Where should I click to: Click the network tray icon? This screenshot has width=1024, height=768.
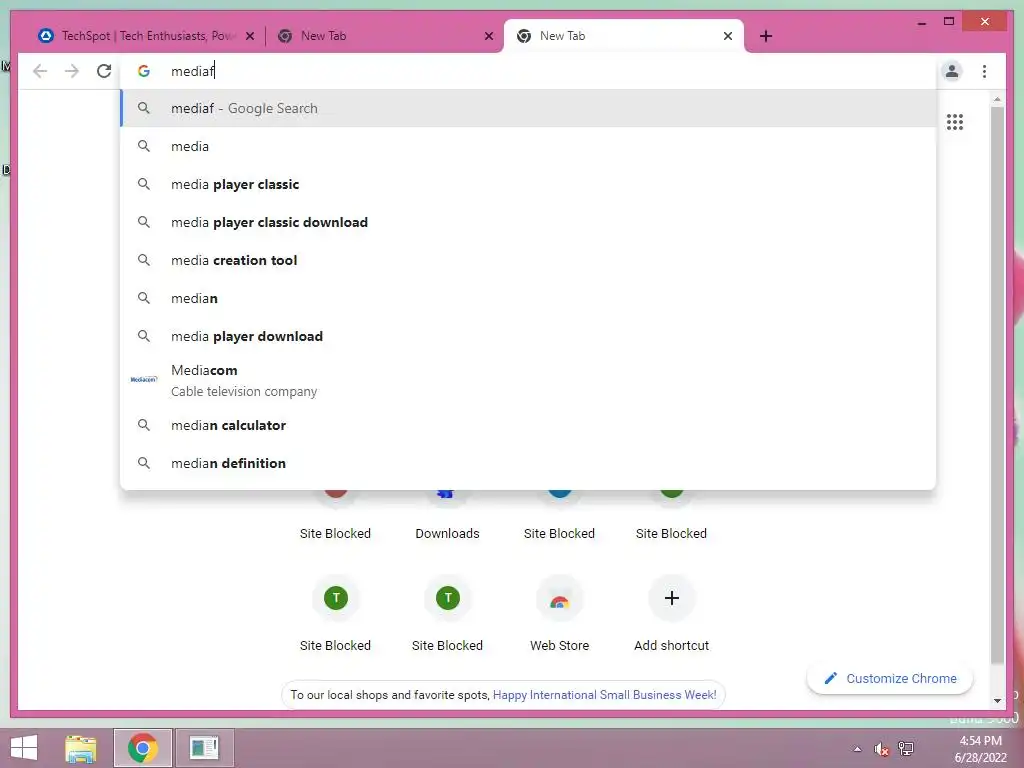[x=906, y=748]
